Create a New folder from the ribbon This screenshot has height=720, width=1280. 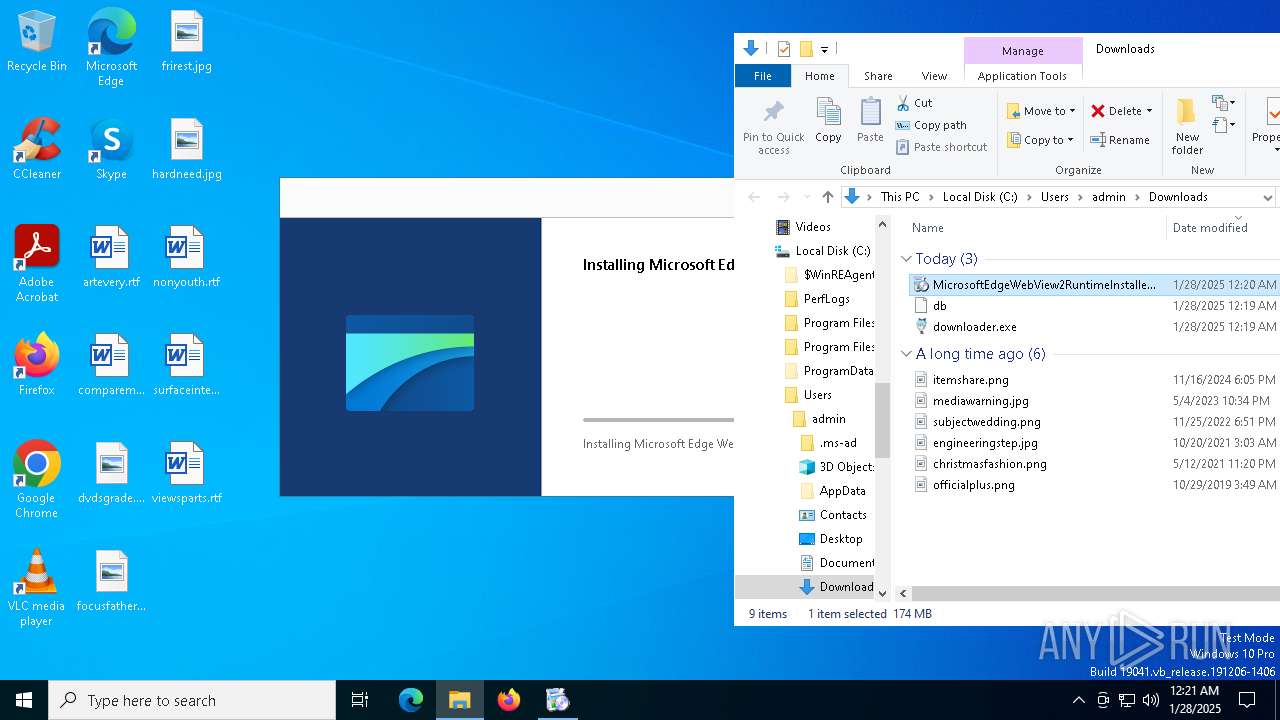pos(1187,127)
